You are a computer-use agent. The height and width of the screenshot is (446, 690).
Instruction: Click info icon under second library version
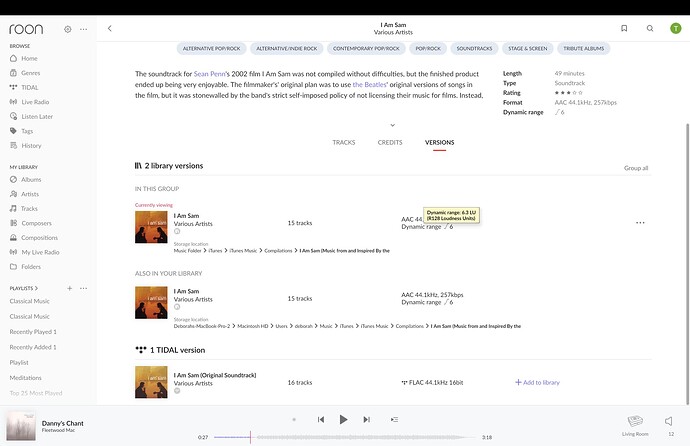tap(177, 307)
